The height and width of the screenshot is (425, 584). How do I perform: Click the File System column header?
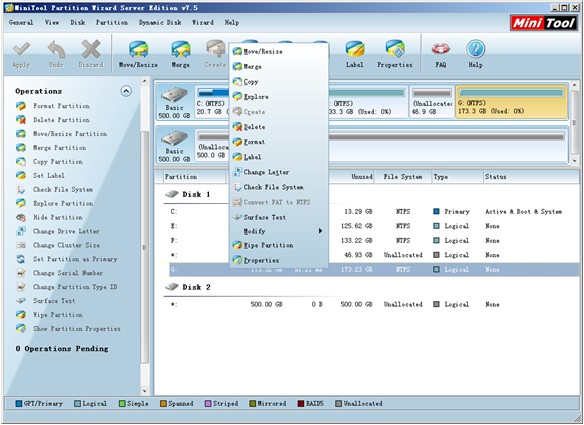[x=403, y=177]
